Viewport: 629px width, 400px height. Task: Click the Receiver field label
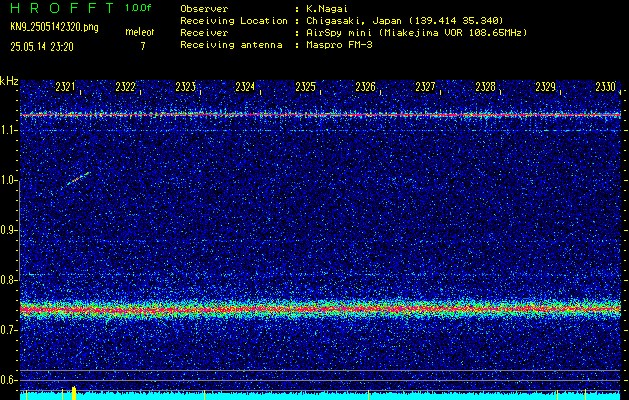coord(204,32)
